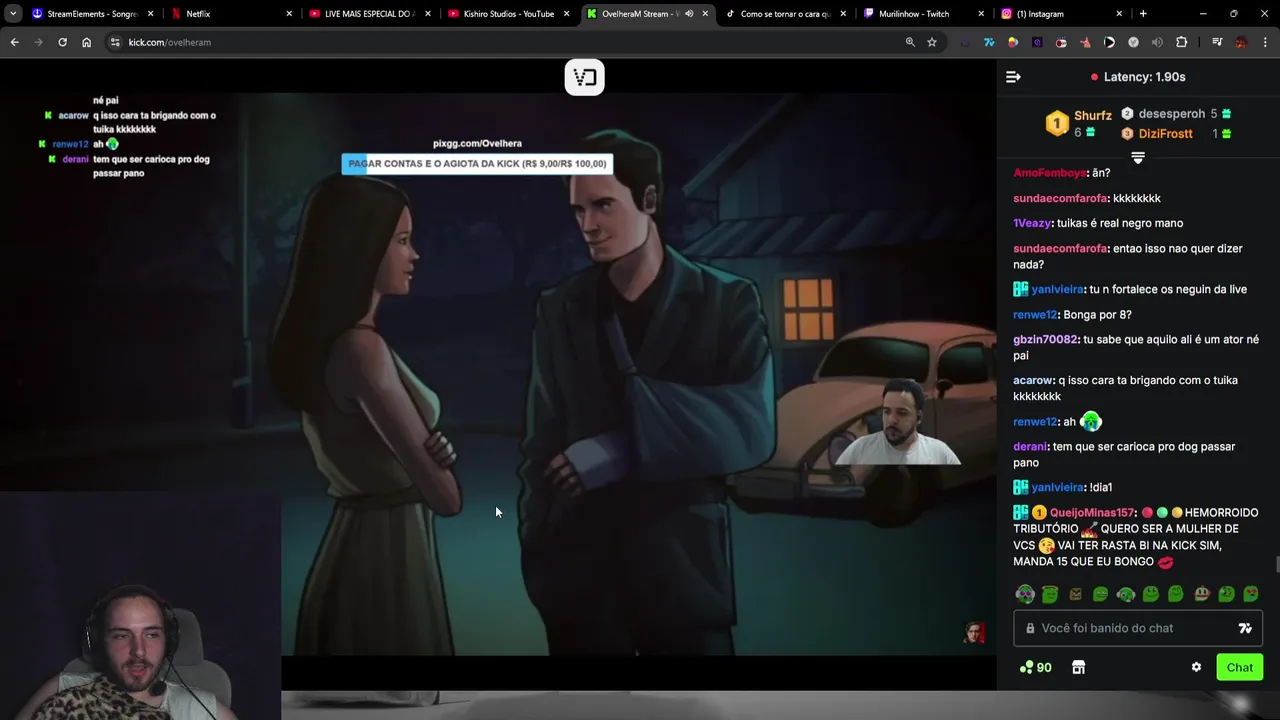Click the green Chat send button
This screenshot has width=1280, height=720.
tap(1240, 667)
